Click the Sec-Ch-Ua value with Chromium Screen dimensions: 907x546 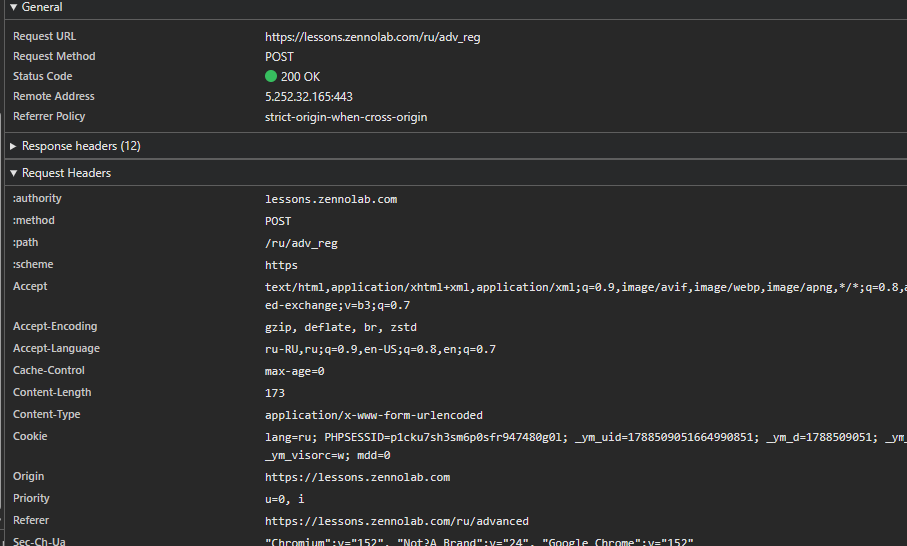click(x=479, y=542)
